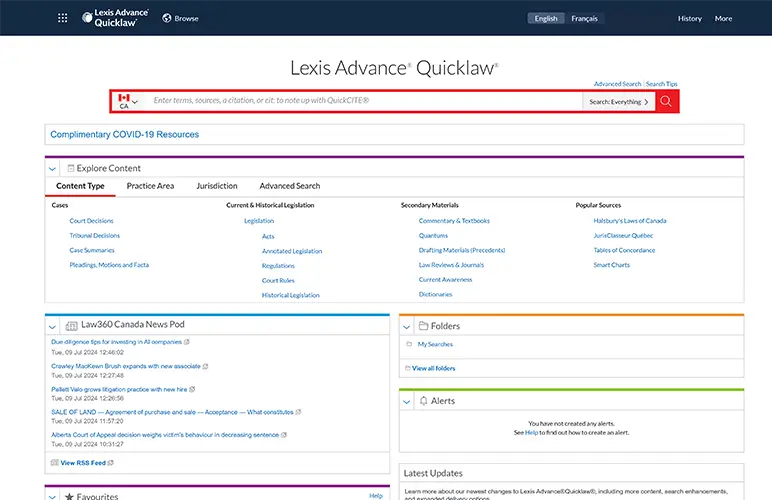
Task: Open Smart Charts
Action: pos(611,265)
